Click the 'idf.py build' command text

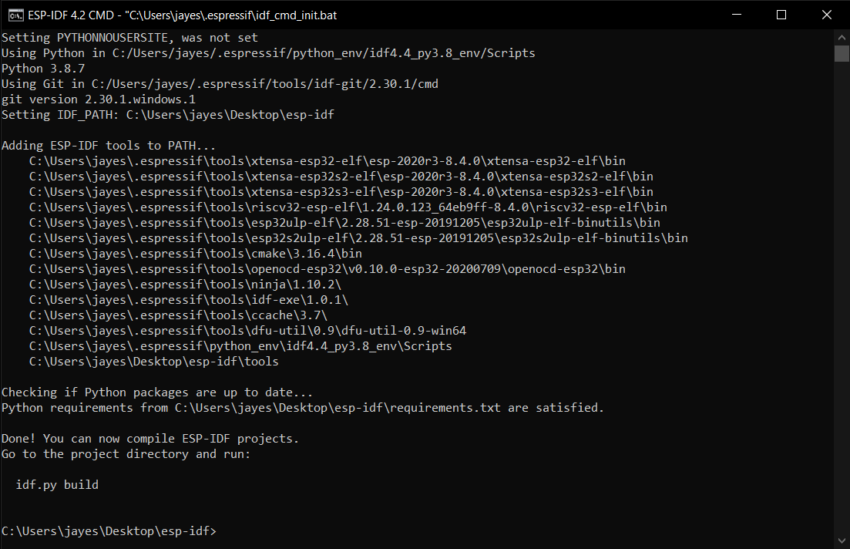(57, 485)
